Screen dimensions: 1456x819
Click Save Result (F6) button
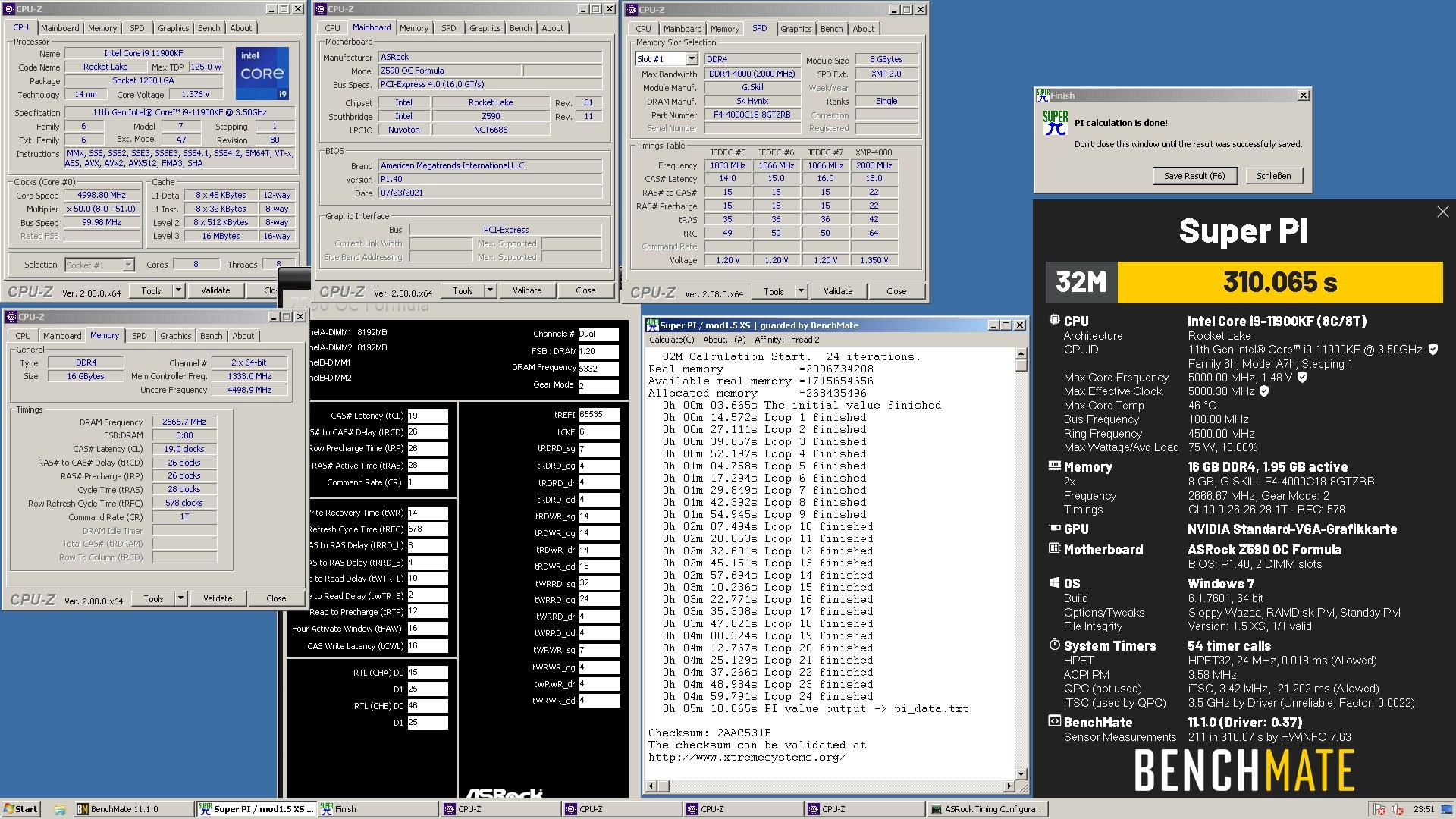pos(1194,176)
